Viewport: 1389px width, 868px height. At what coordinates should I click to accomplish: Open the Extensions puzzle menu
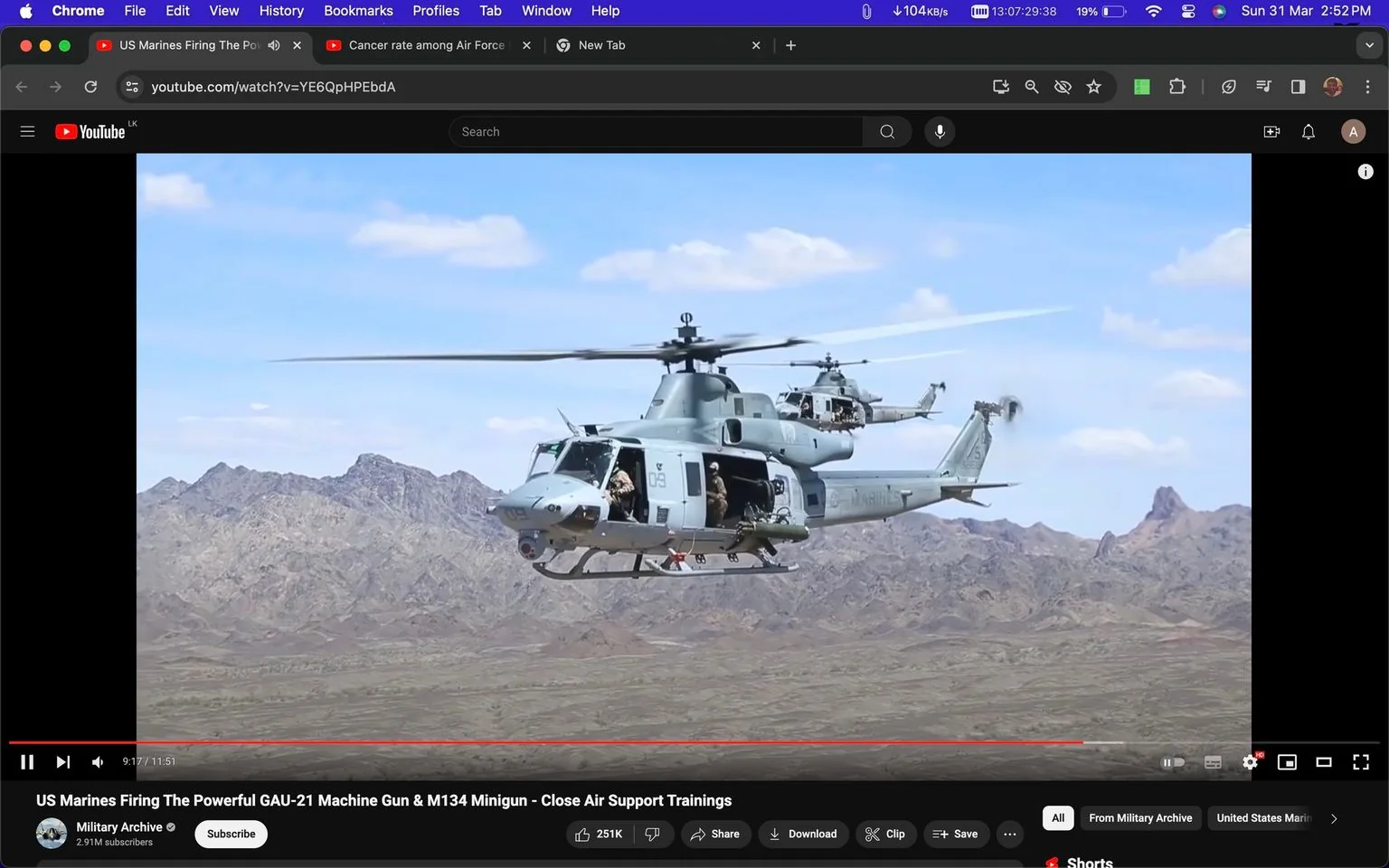click(1176, 87)
